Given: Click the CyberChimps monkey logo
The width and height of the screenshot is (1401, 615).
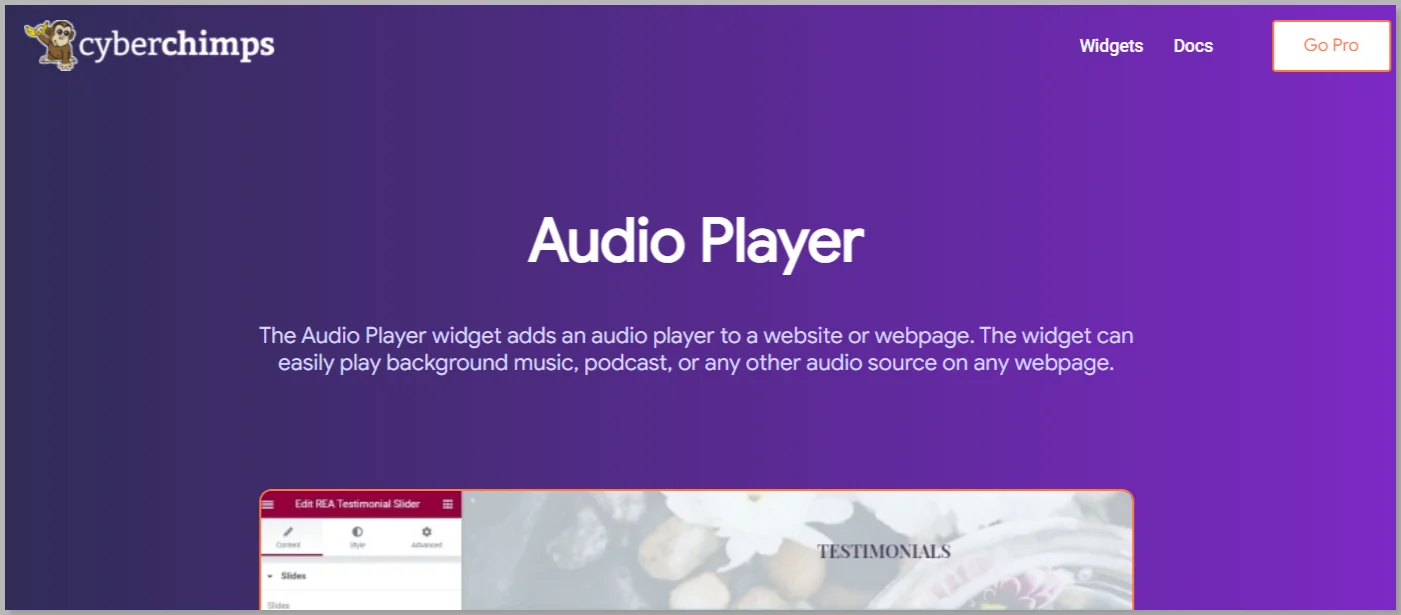Looking at the screenshot, I should 51,44.
